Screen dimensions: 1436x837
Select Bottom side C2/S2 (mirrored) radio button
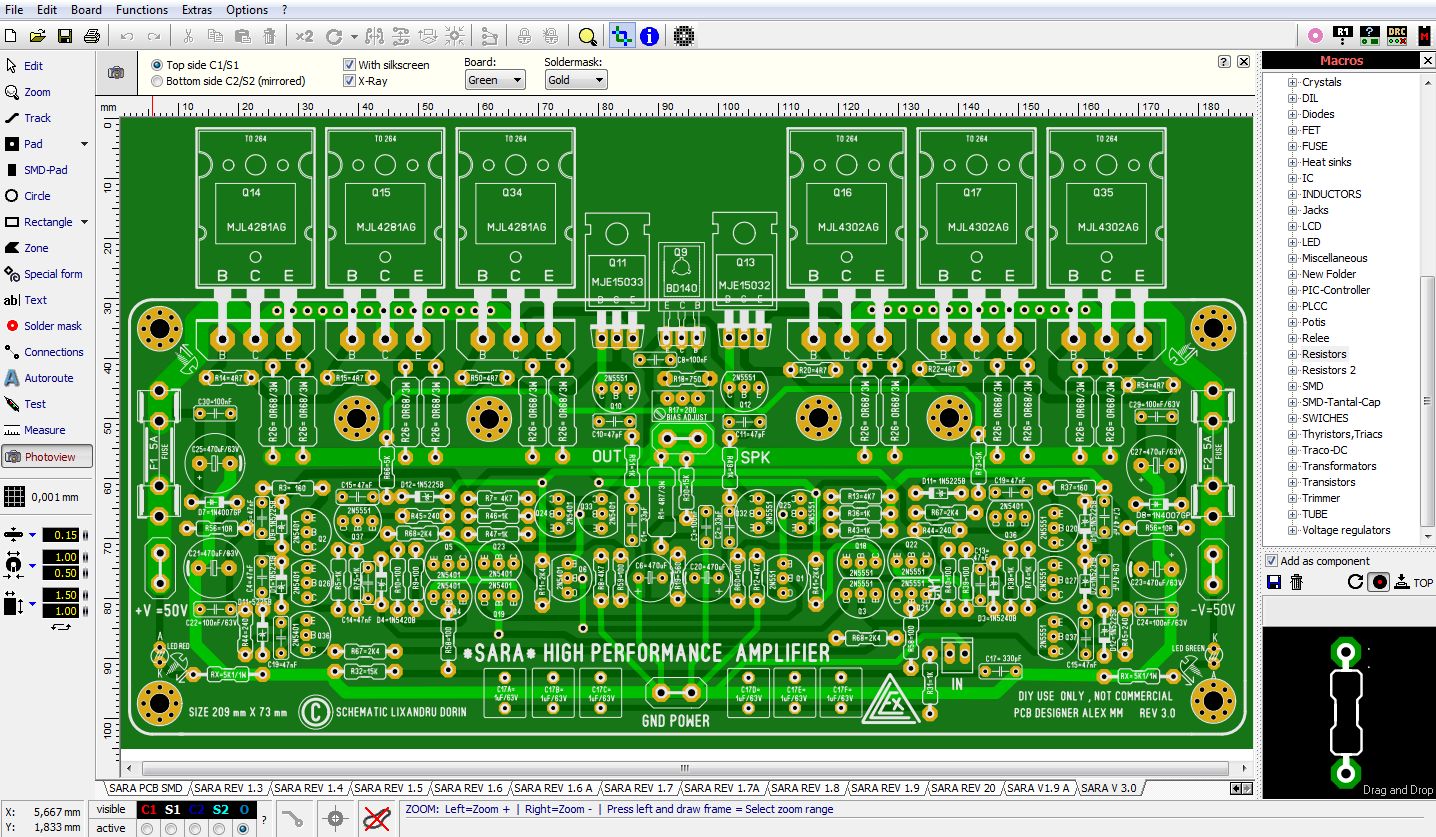156,81
